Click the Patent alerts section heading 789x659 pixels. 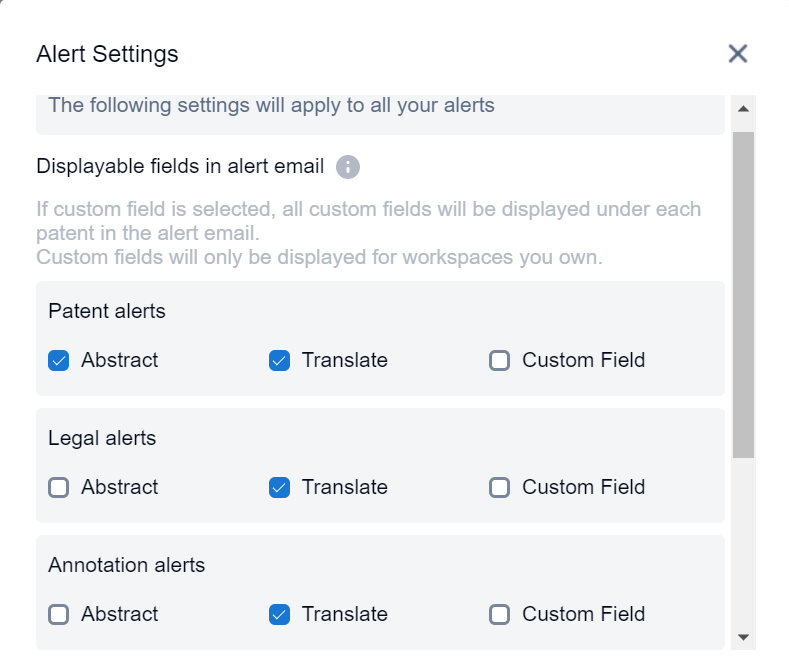click(x=107, y=311)
